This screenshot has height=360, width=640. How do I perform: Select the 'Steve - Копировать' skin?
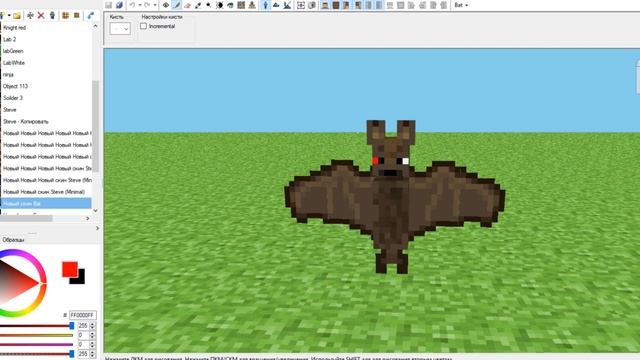26,122
